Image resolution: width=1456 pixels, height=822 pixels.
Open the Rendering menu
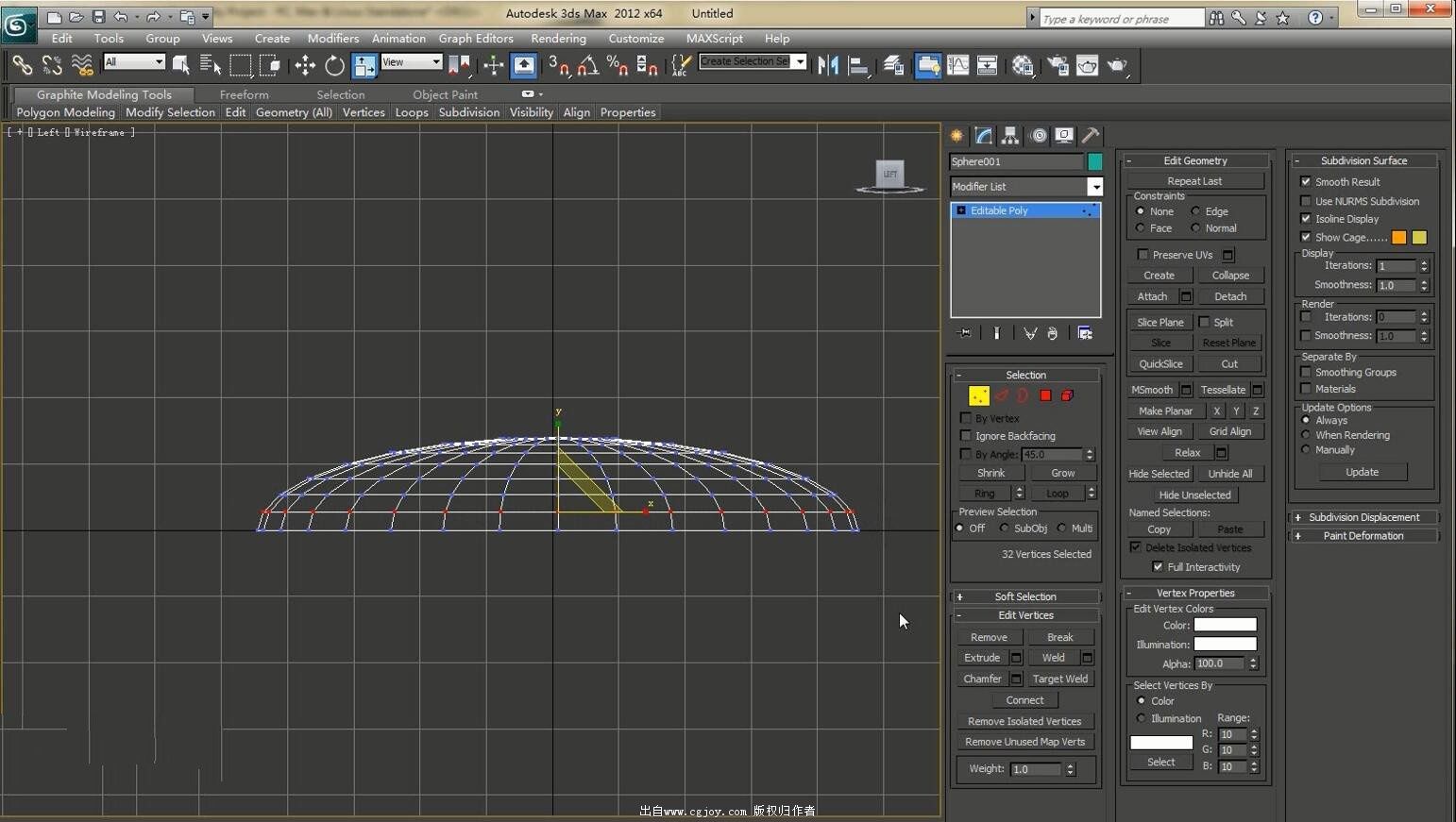pos(558,39)
